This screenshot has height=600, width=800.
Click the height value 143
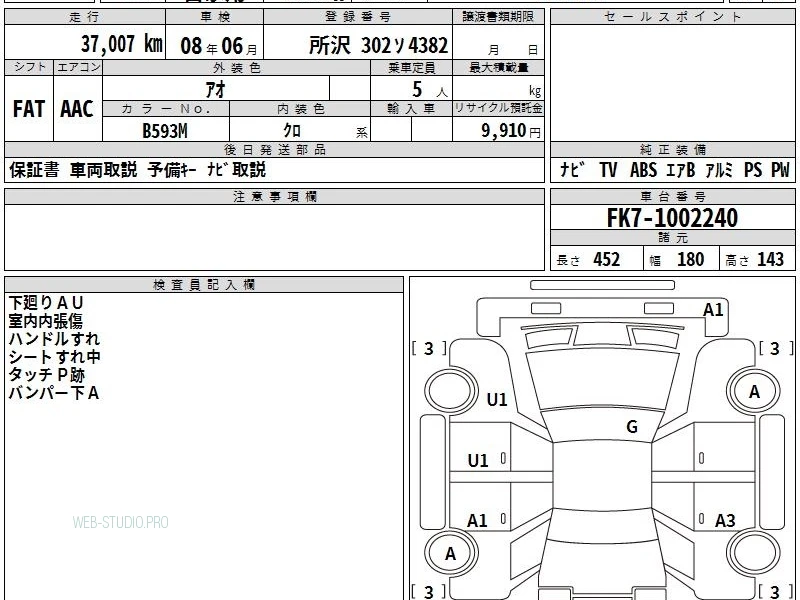(x=770, y=259)
